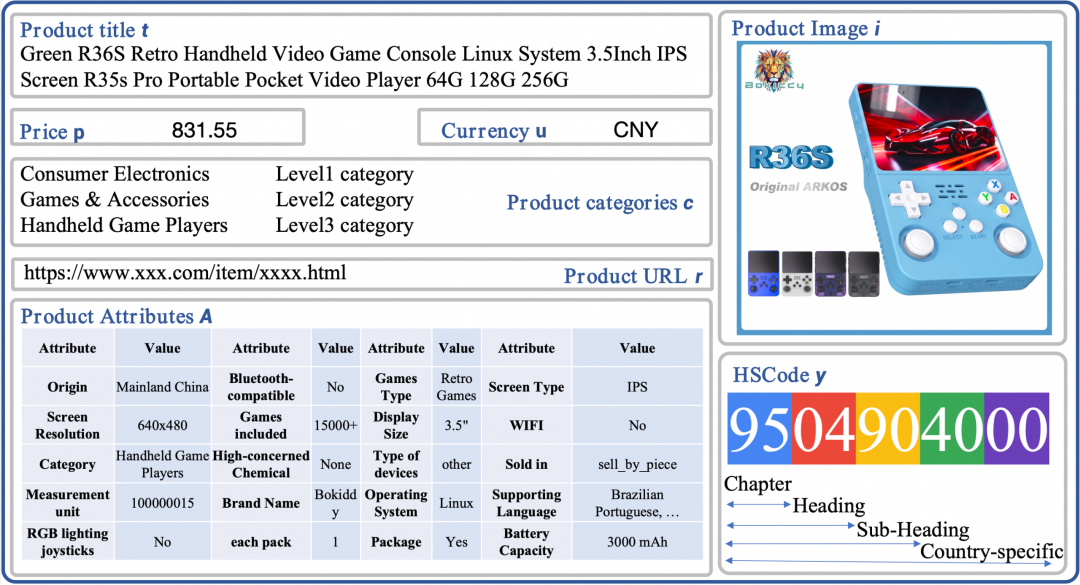Click the IPS value cell
The width and height of the screenshot is (1080, 585).
tap(637, 387)
